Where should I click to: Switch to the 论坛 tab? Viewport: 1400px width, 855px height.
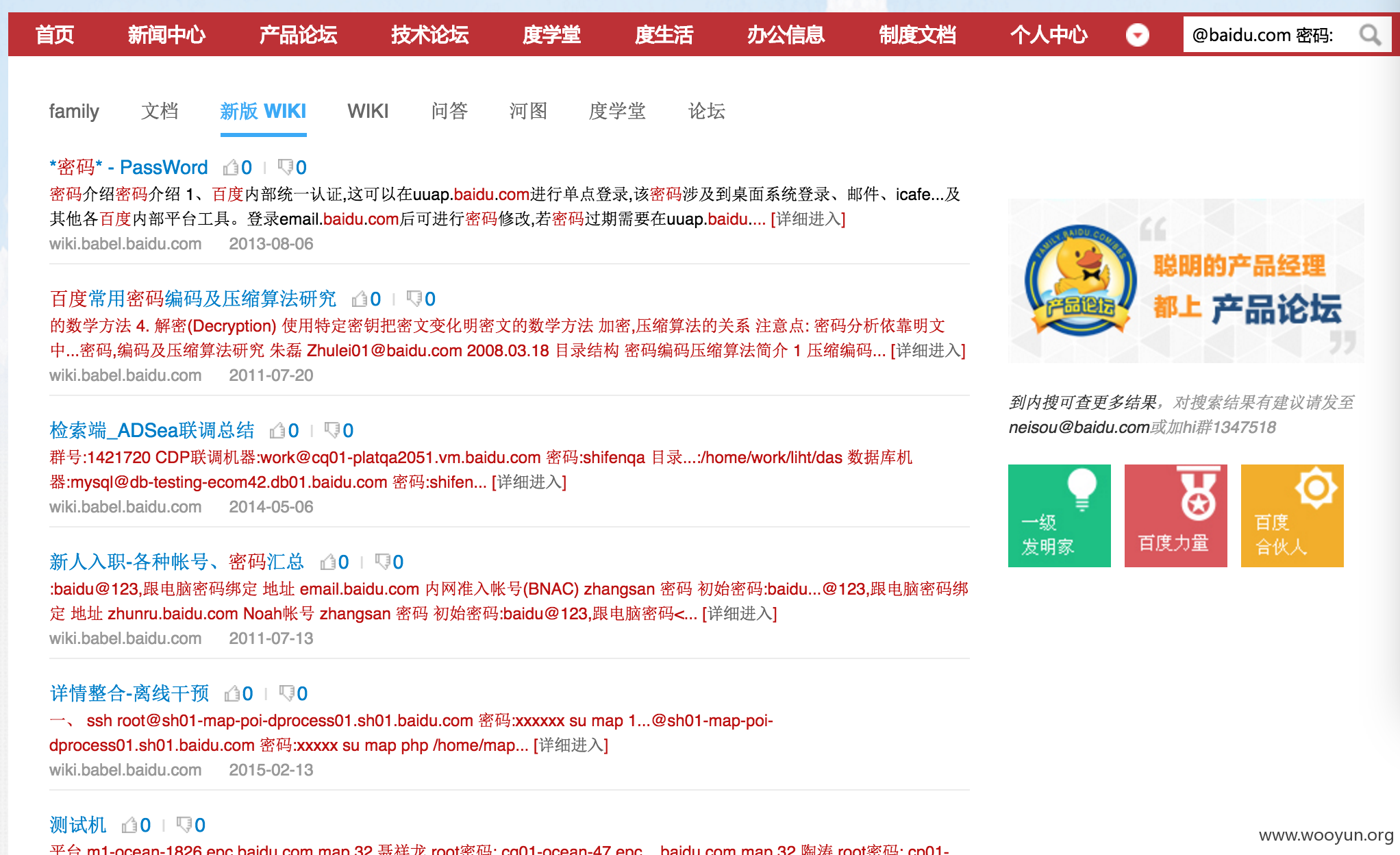pos(707,111)
